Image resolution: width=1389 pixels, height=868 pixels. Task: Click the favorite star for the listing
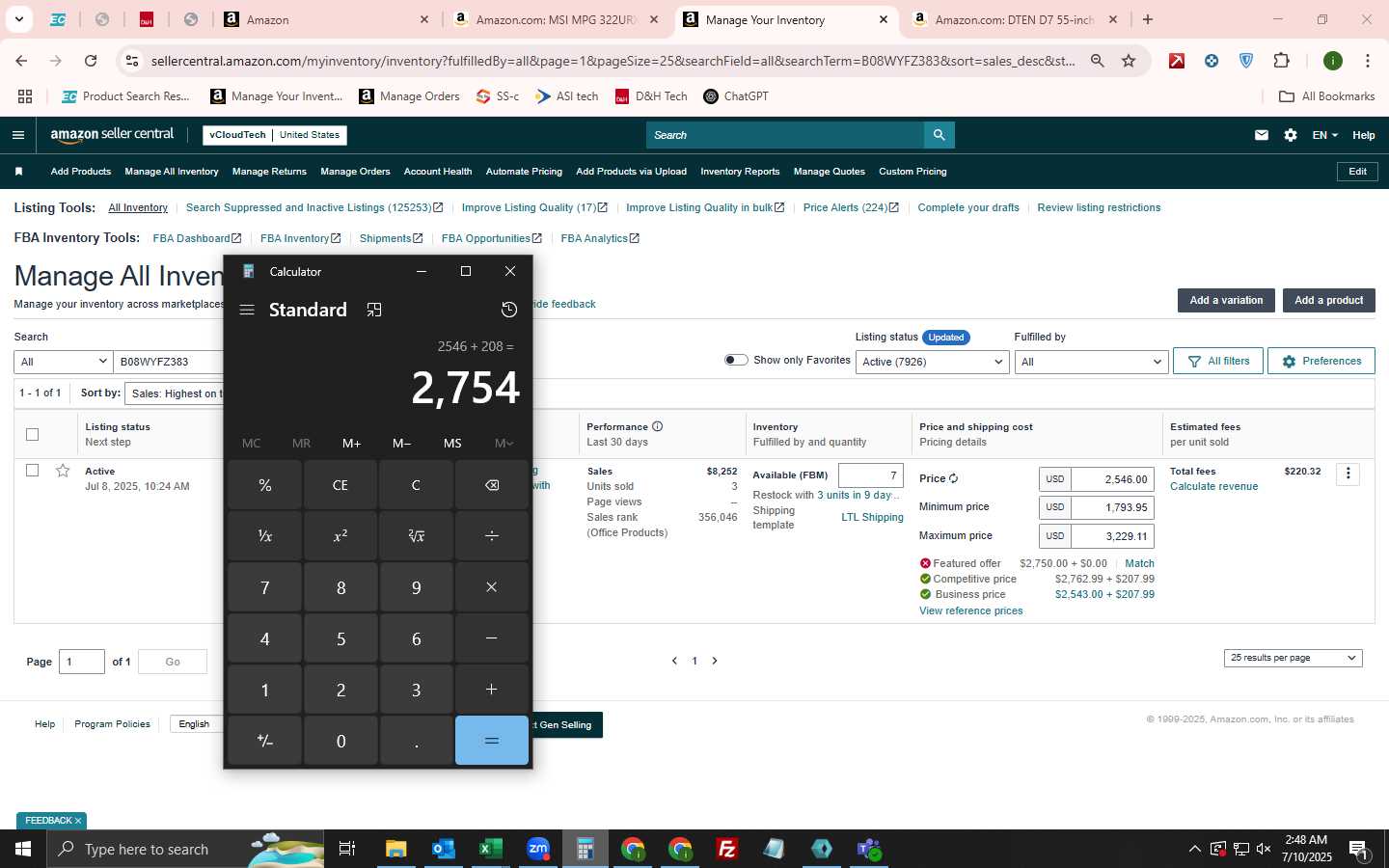pyautogui.click(x=63, y=471)
